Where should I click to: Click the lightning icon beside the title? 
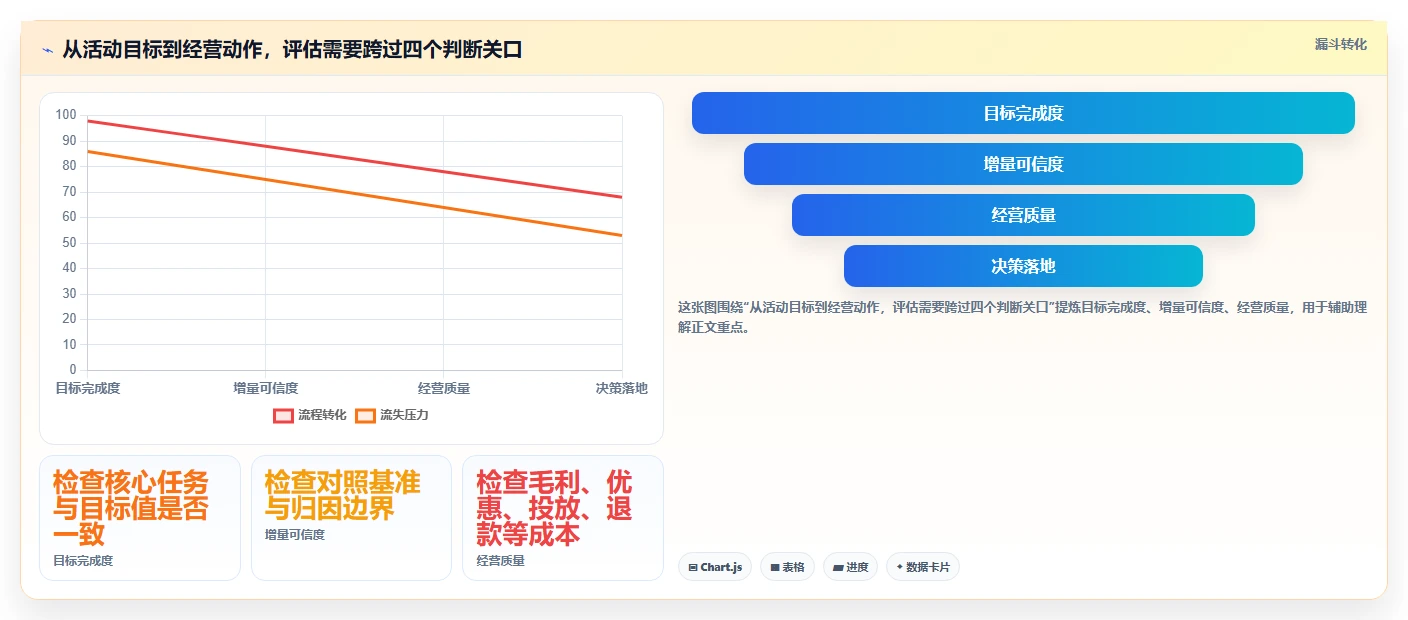coord(47,50)
